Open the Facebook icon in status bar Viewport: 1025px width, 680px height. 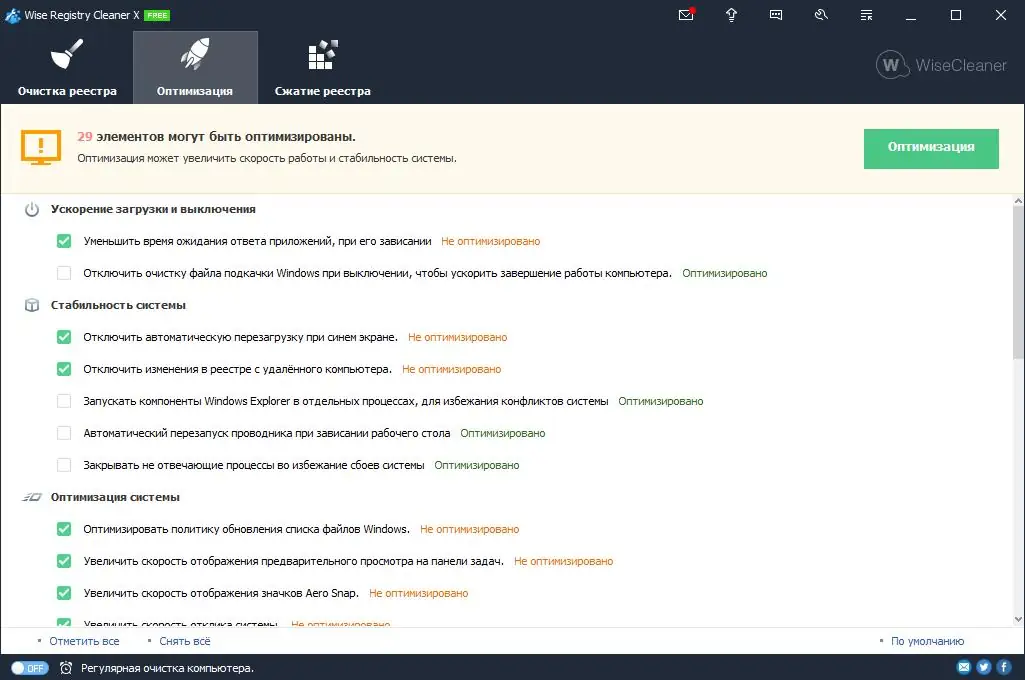1003,666
